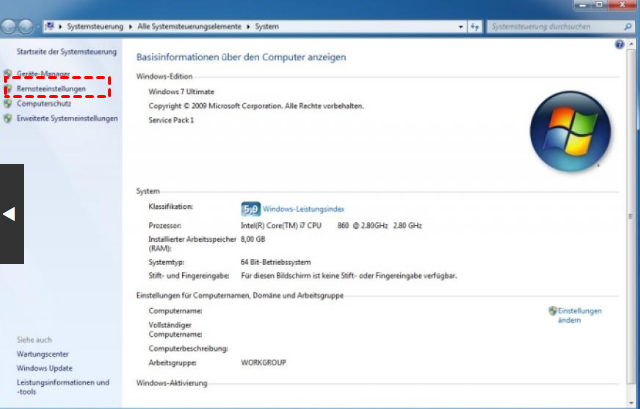Click the 5,9 rating score badge
This screenshot has width=640, height=409.
click(x=251, y=209)
